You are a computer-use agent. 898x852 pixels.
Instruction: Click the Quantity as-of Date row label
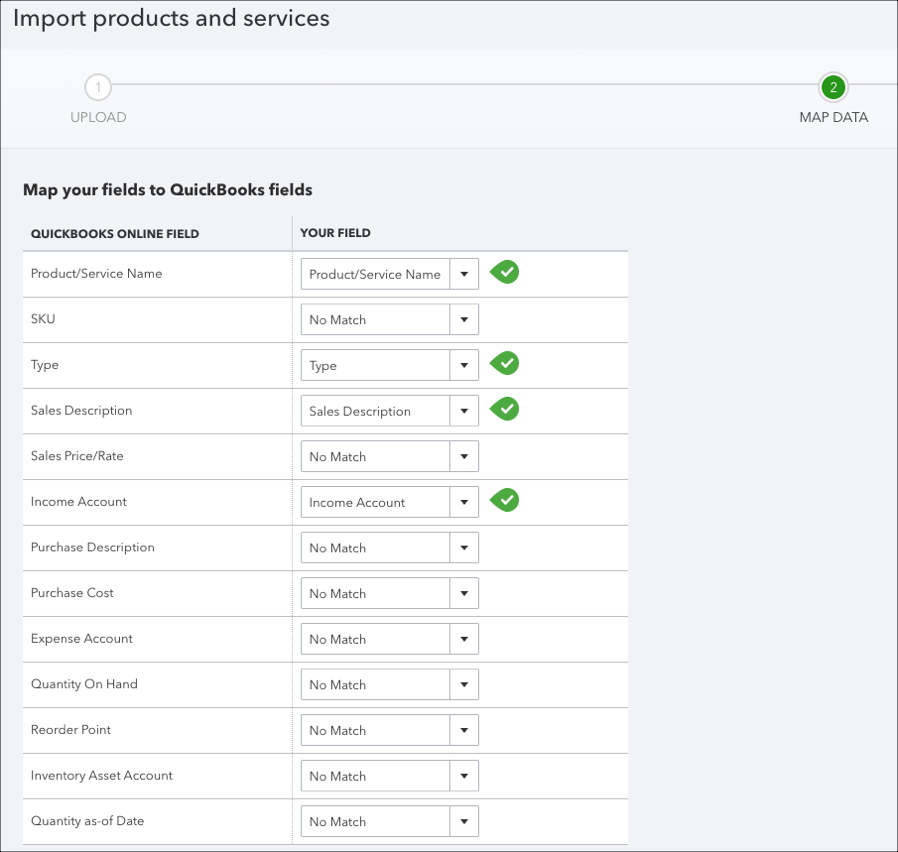[x=87, y=821]
